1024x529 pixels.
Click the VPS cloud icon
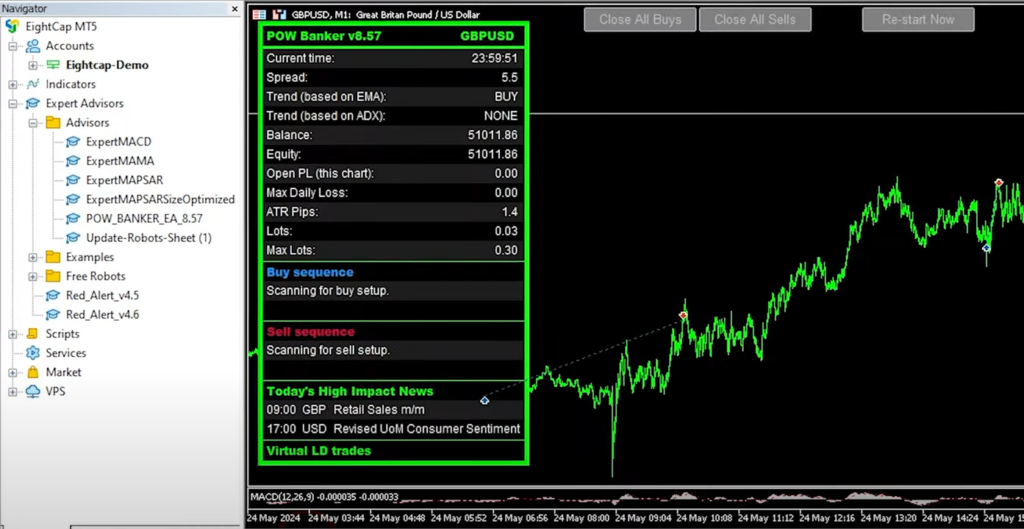click(33, 392)
